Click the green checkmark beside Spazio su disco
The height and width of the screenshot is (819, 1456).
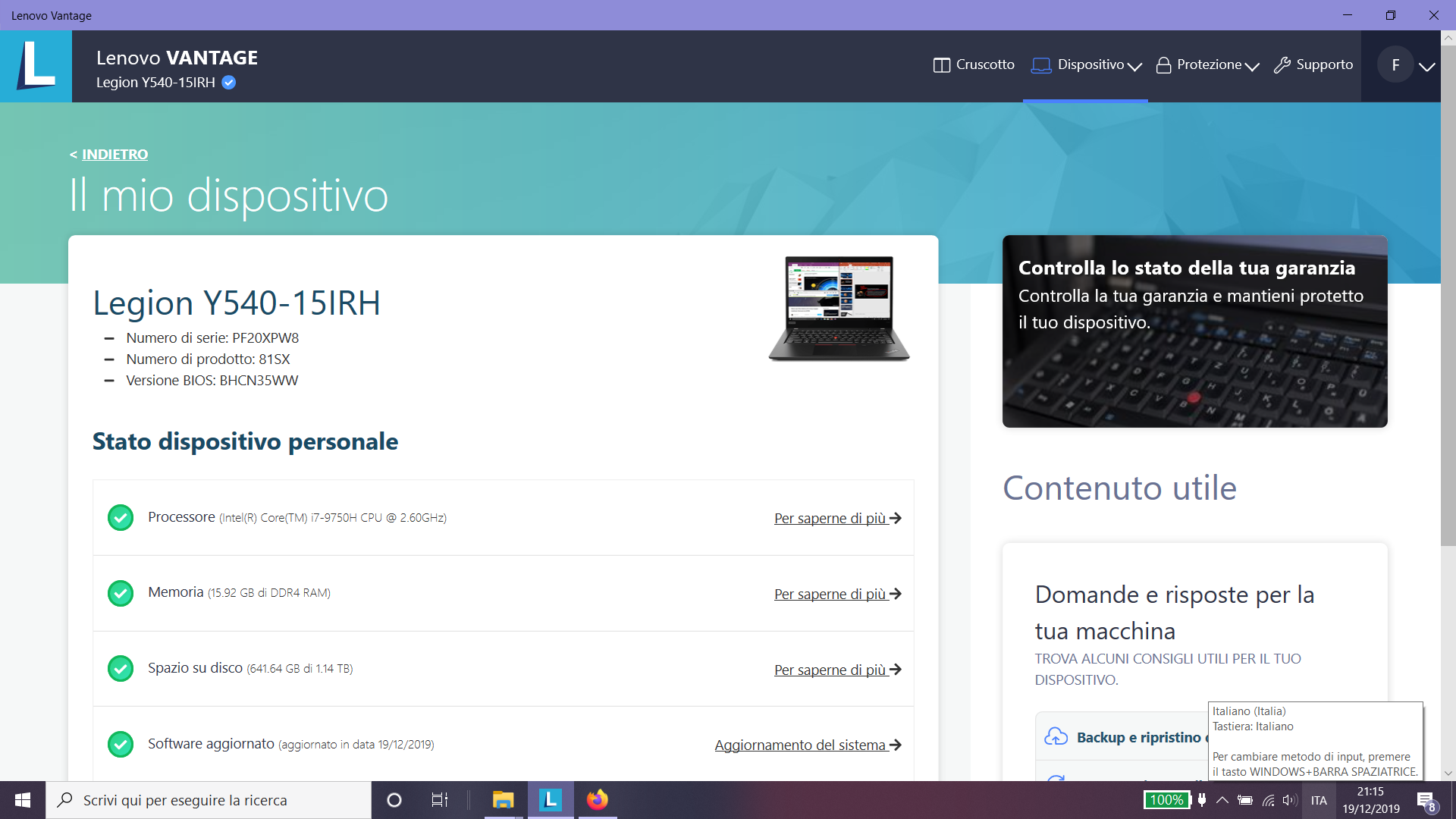click(121, 669)
